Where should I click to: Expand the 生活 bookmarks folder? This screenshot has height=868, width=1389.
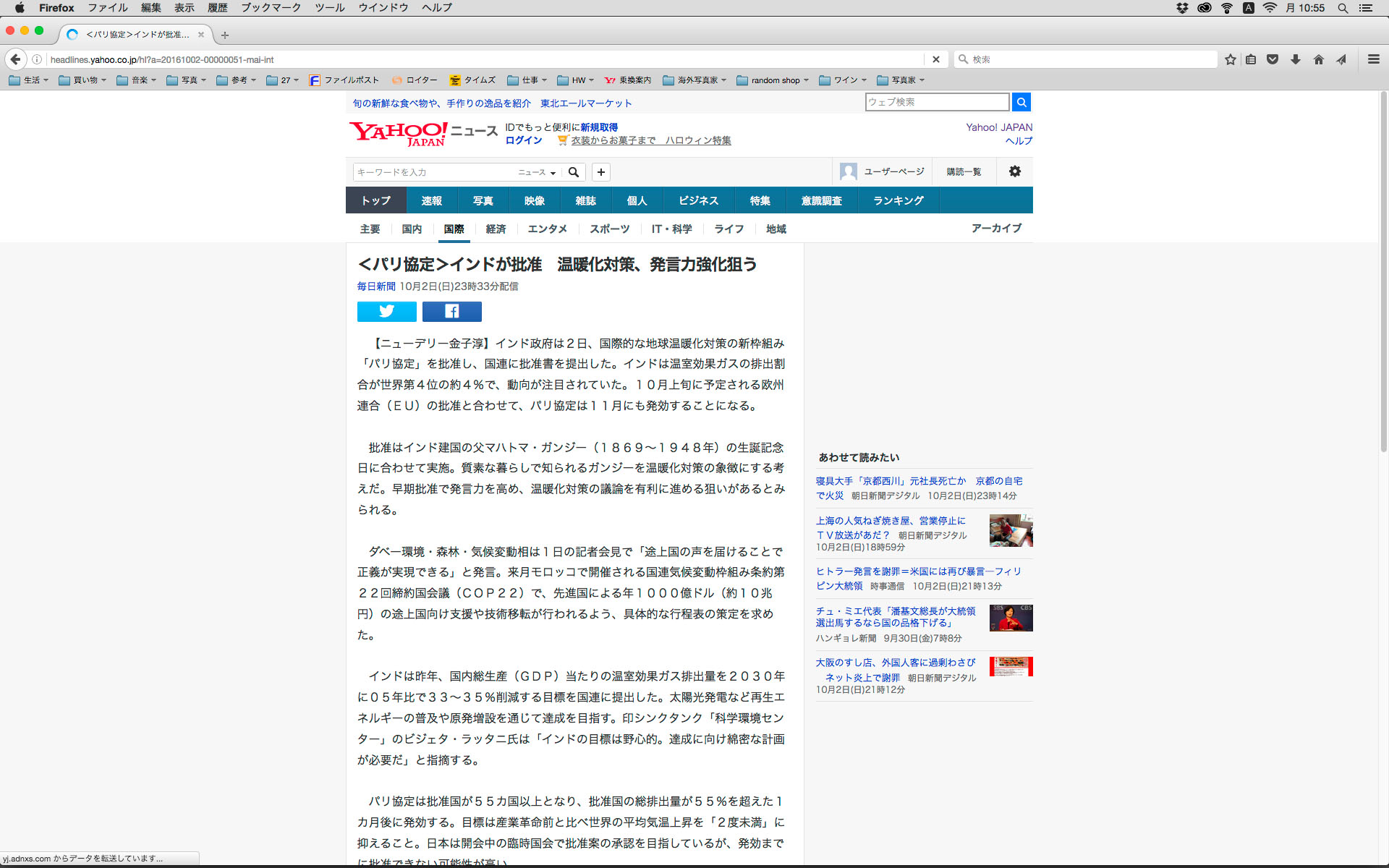[29, 80]
